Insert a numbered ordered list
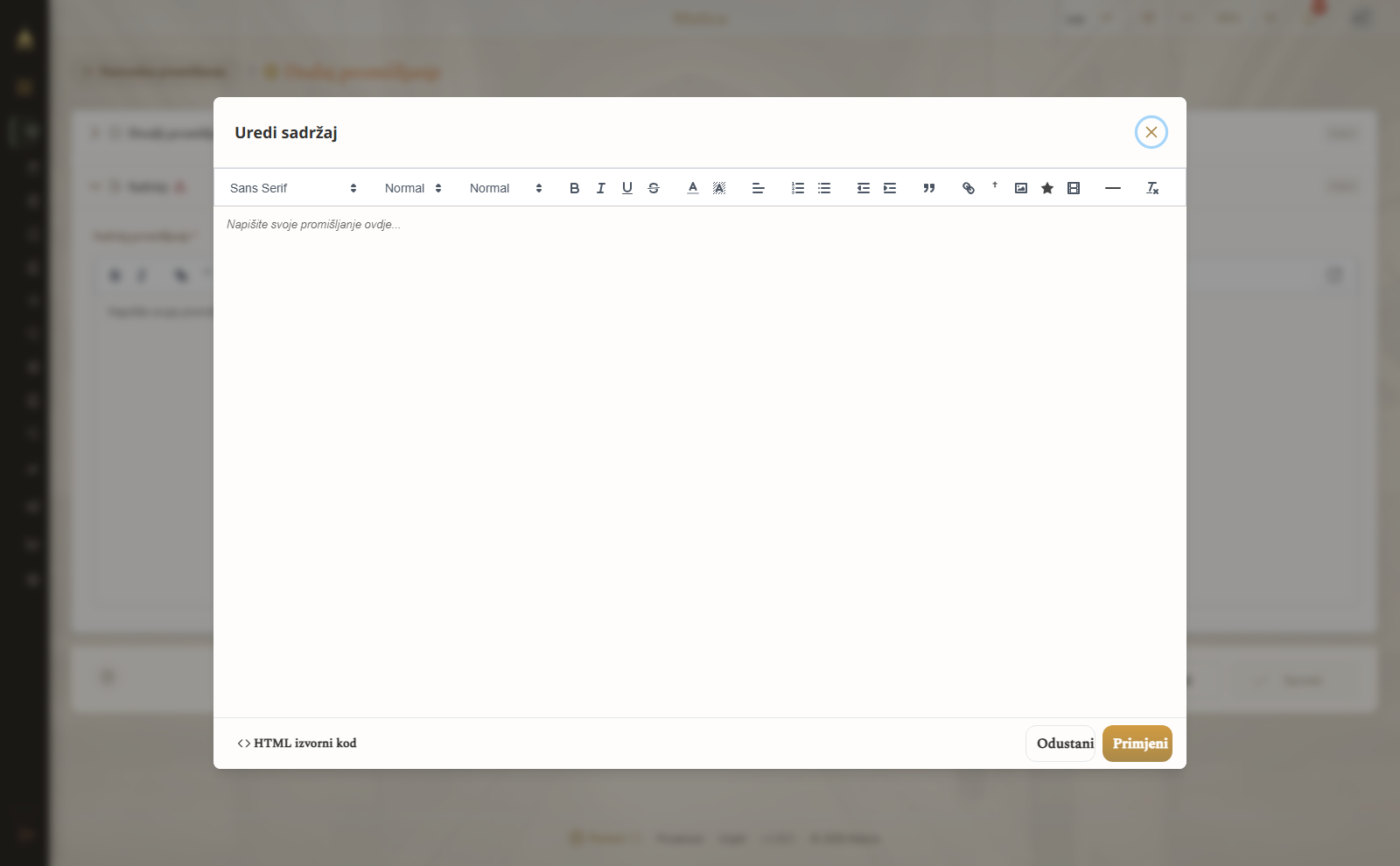The image size is (1400, 866). click(x=797, y=188)
